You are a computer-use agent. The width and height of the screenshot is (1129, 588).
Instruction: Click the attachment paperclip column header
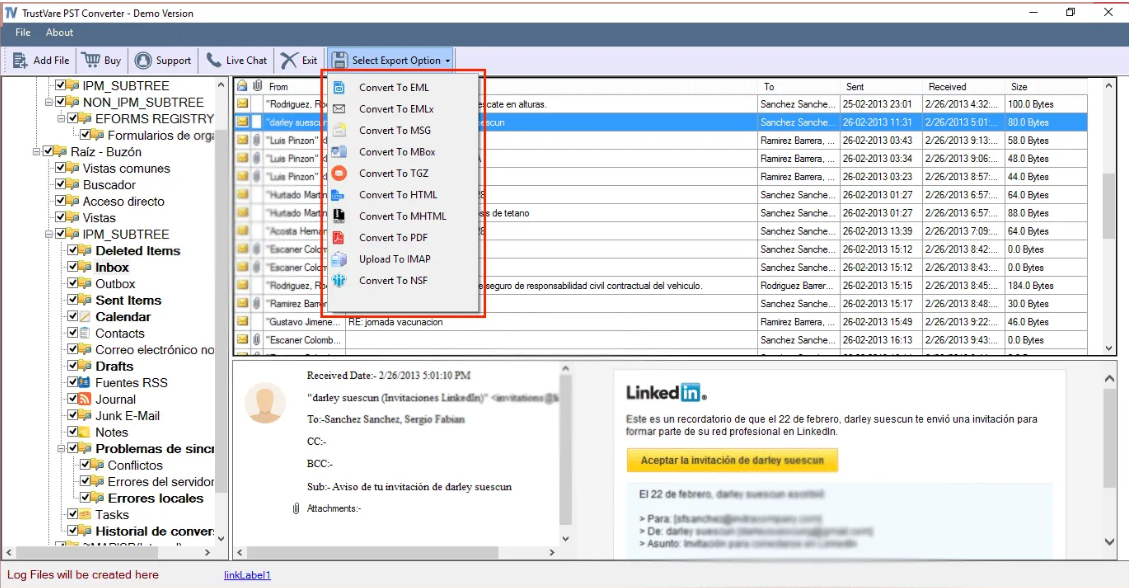(257, 86)
